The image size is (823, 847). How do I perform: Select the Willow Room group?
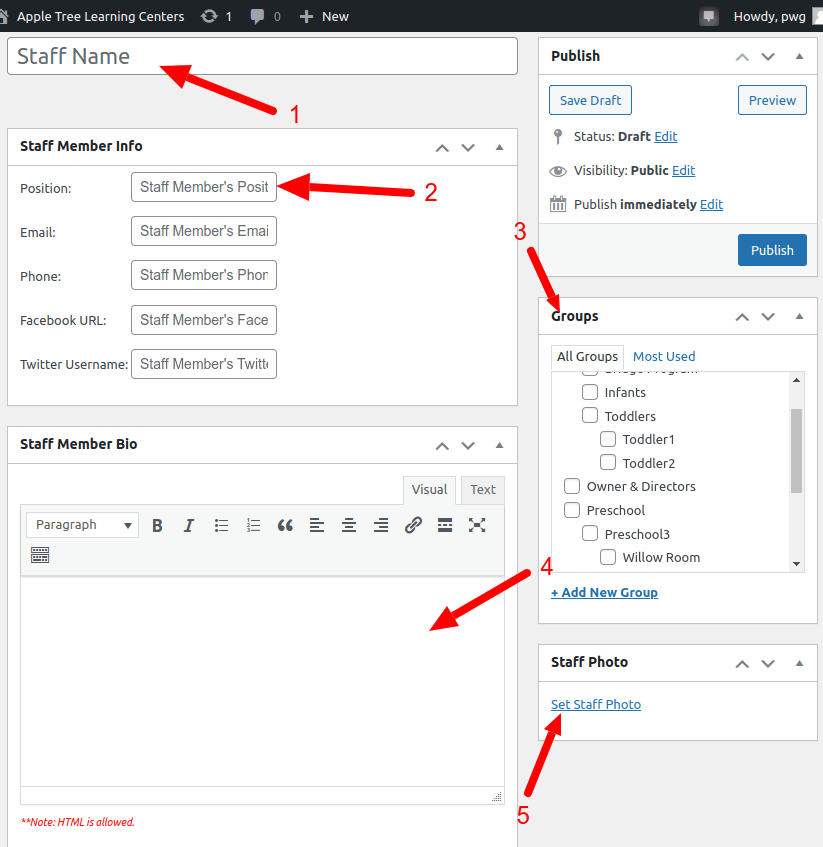coord(608,557)
